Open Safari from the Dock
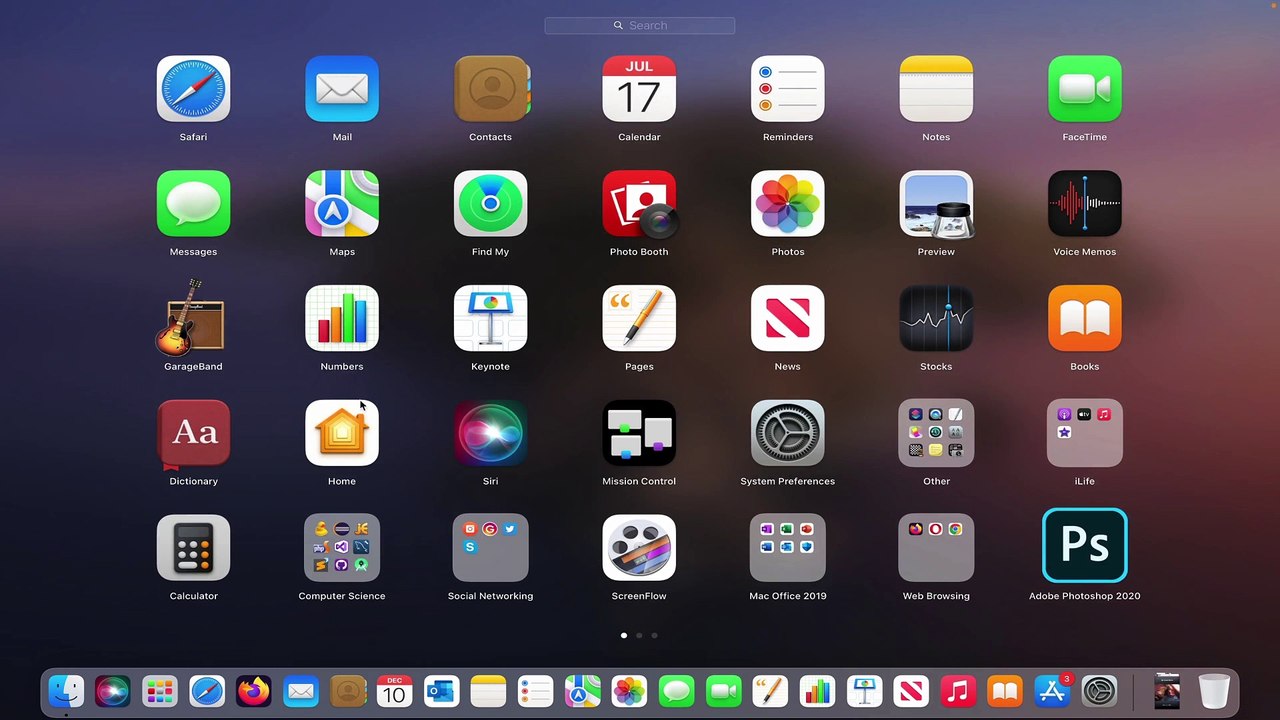This screenshot has height=720, width=1280. click(x=207, y=691)
